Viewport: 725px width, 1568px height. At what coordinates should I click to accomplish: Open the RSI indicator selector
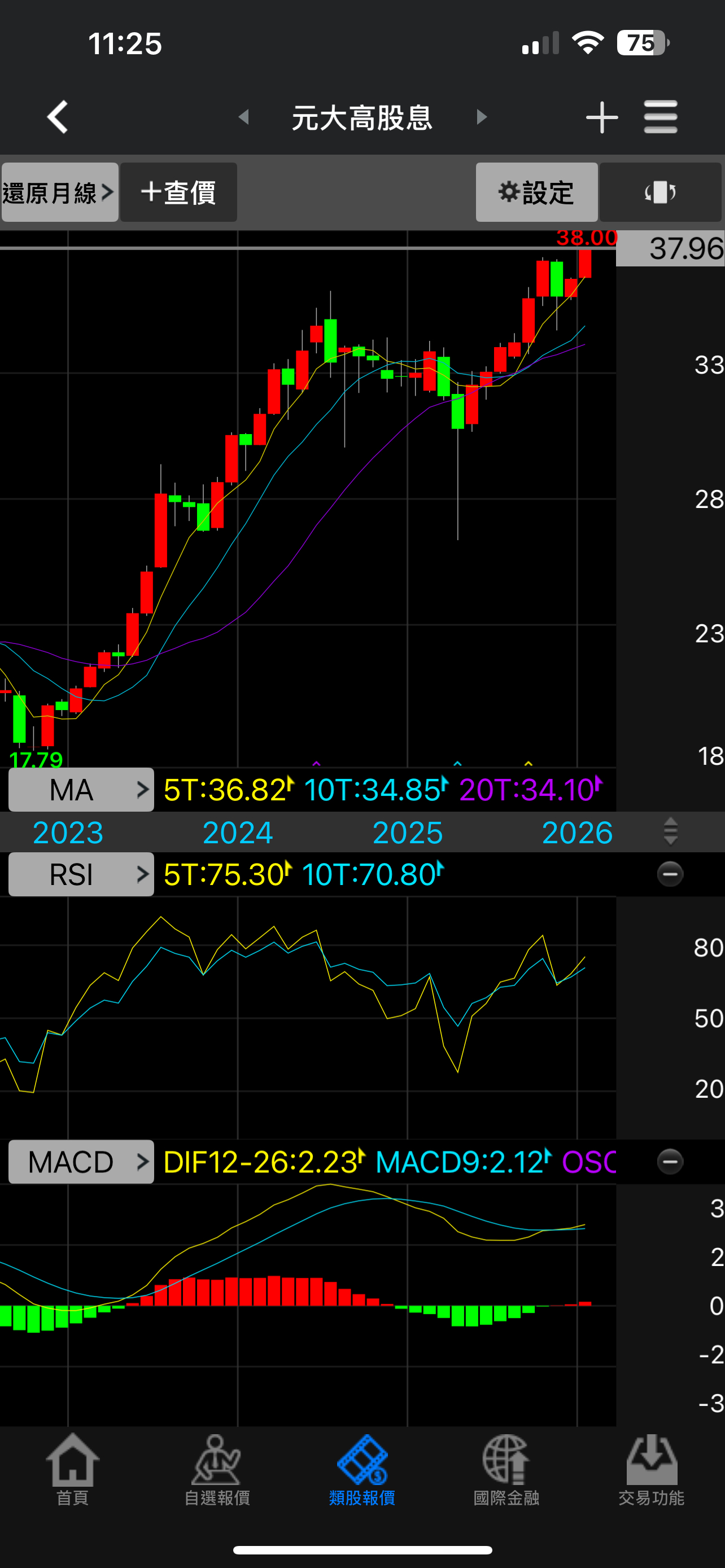[x=81, y=874]
